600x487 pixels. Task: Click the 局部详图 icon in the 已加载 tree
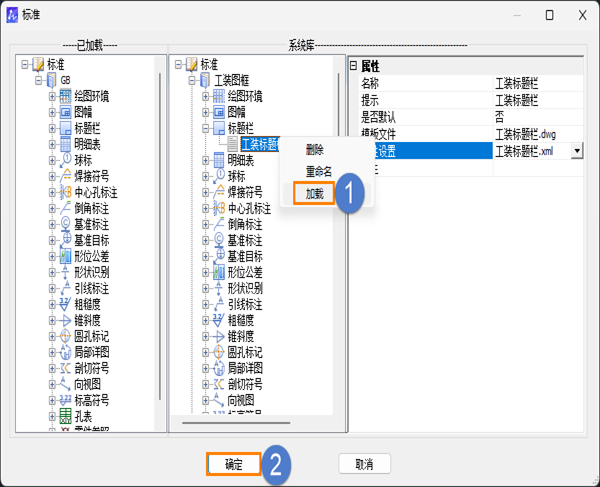tap(65, 352)
